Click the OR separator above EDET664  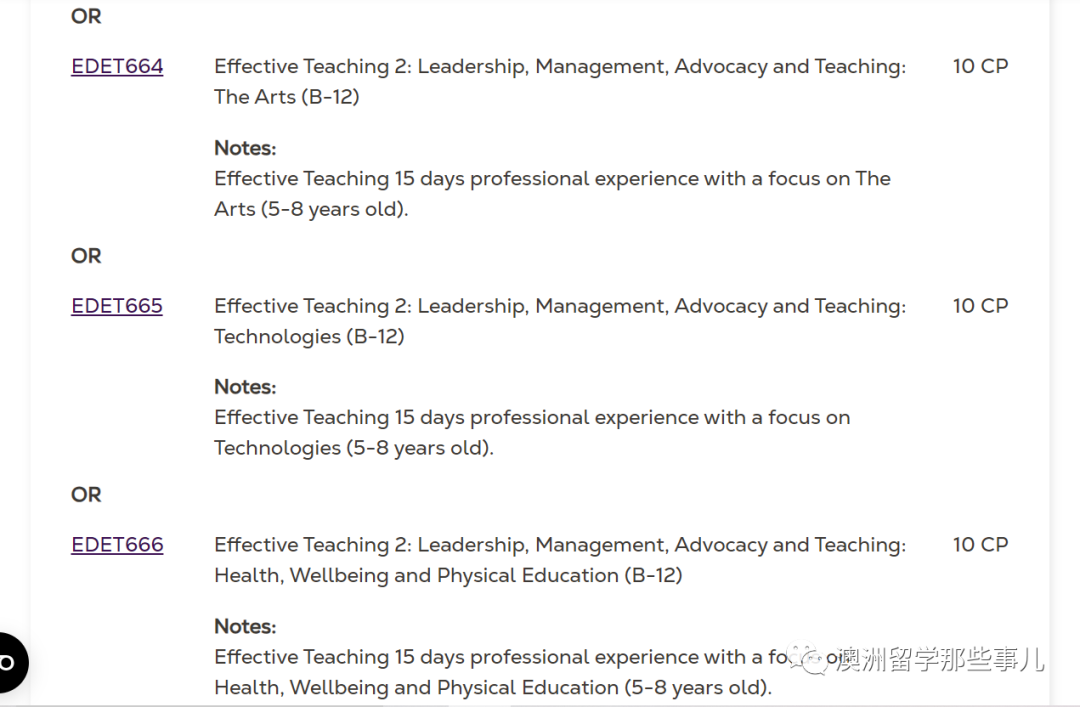(x=86, y=16)
